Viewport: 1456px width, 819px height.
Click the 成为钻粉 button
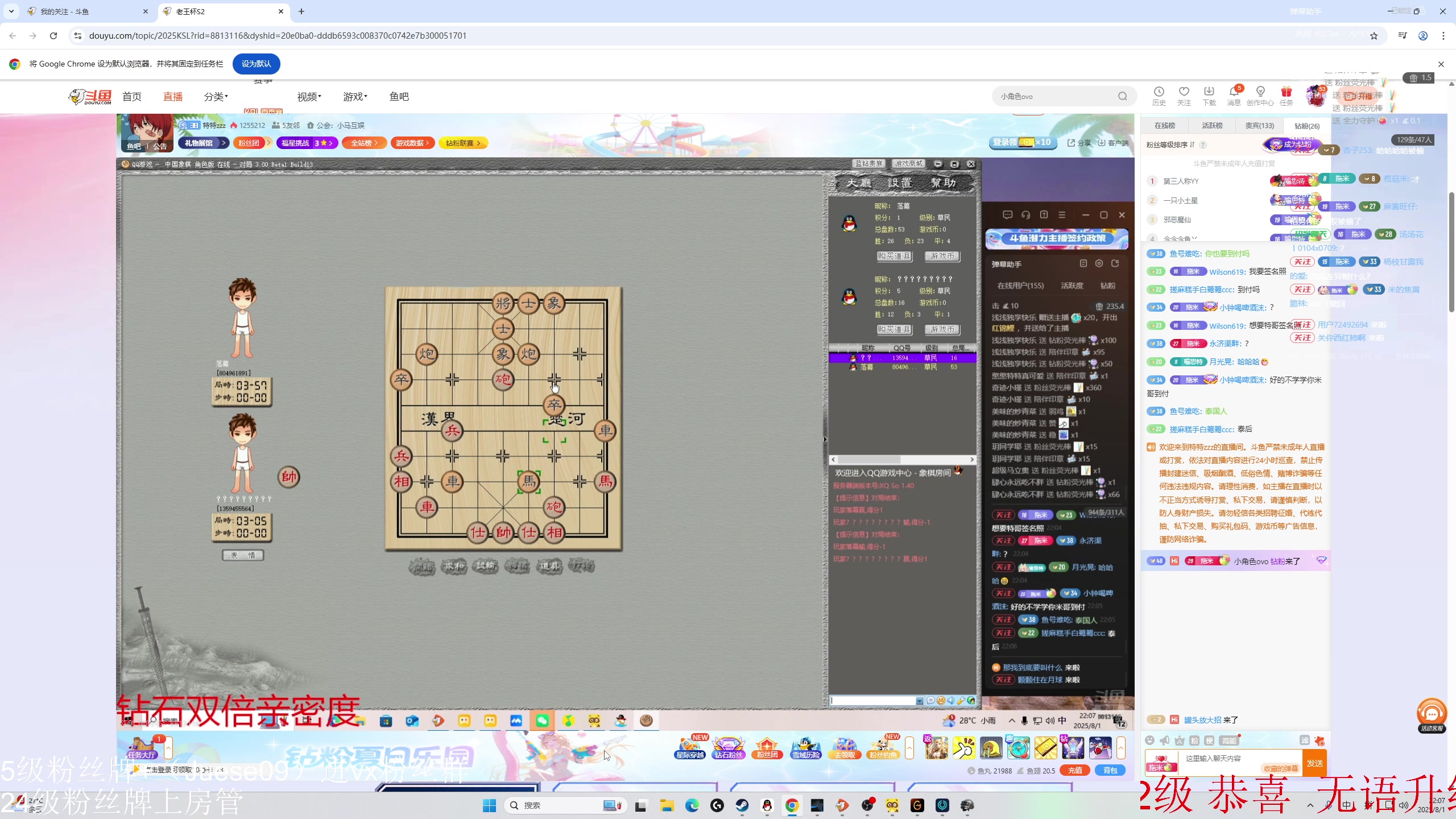point(1291,144)
